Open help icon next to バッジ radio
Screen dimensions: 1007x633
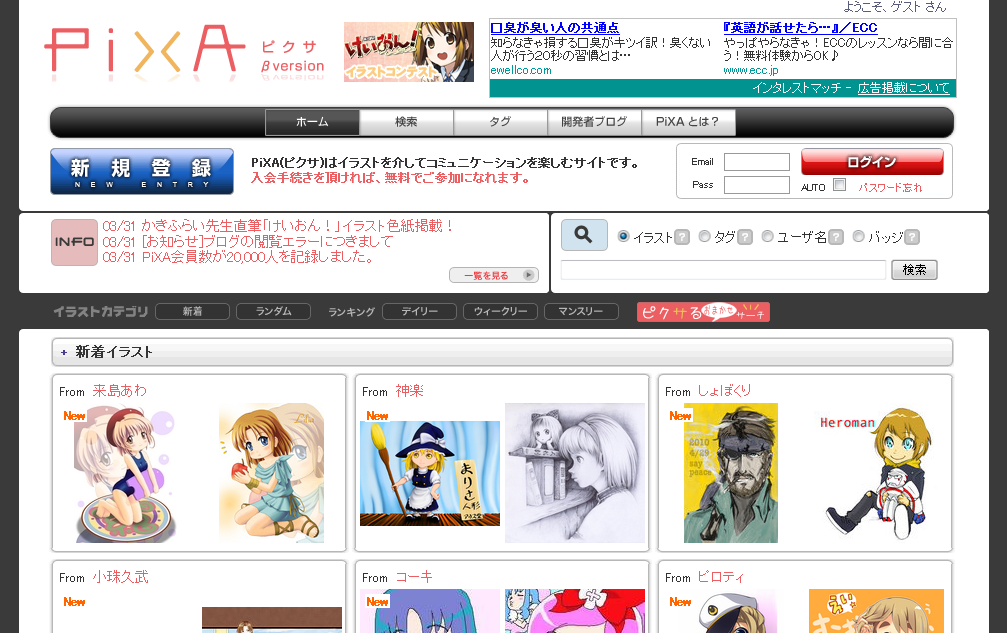(x=912, y=237)
